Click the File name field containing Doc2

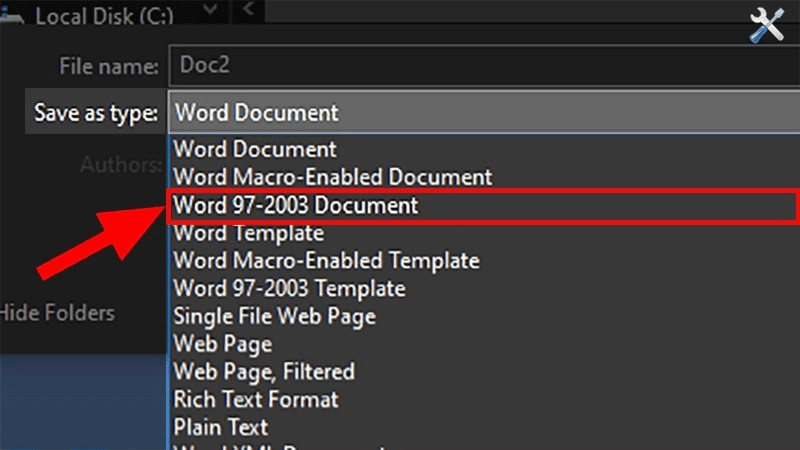[x=480, y=66]
